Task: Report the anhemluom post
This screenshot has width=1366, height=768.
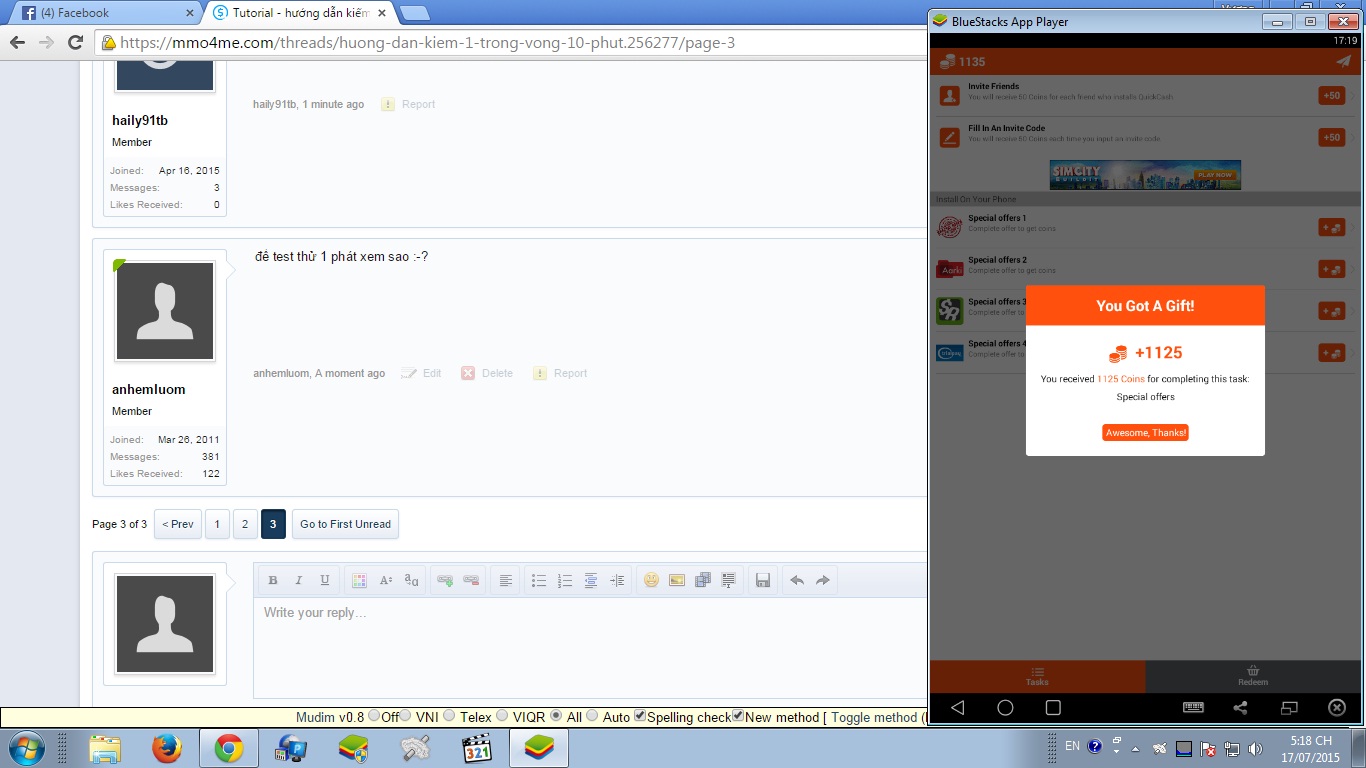Action: 560,373
